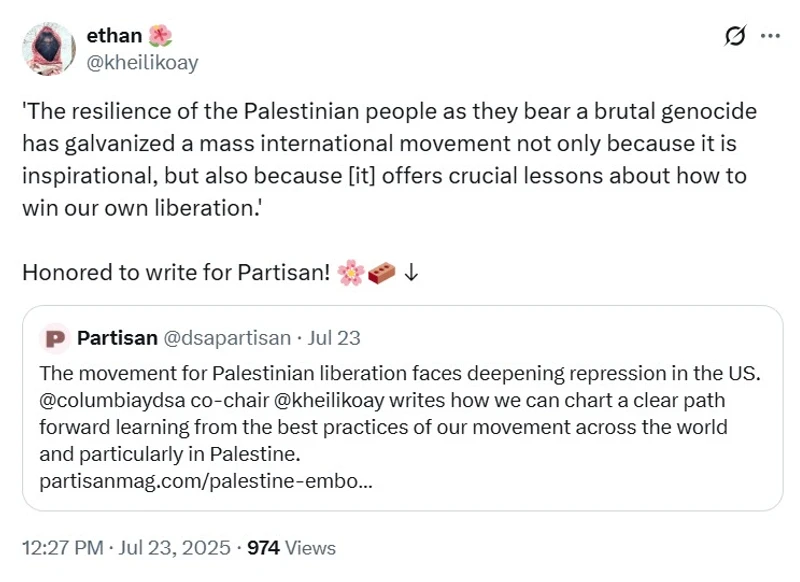Click the flower emoji beside ethan's name
The width and height of the screenshot is (800, 582).
point(160,36)
